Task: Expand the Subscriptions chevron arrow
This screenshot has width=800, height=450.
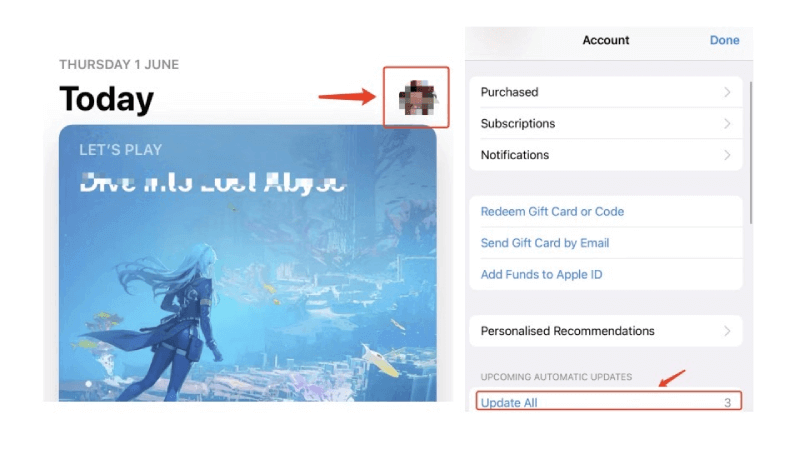Action: click(x=727, y=123)
